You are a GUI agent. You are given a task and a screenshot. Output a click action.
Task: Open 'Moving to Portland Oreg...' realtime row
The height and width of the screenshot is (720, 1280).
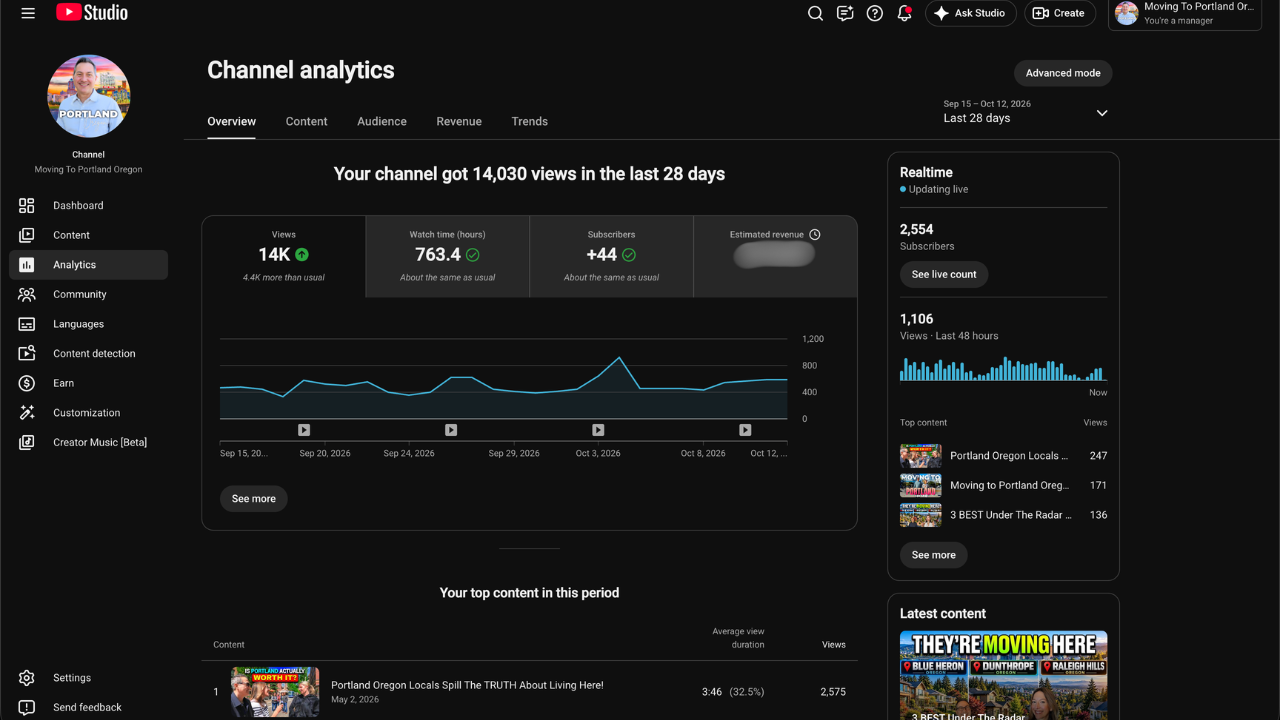pyautogui.click(x=1004, y=485)
